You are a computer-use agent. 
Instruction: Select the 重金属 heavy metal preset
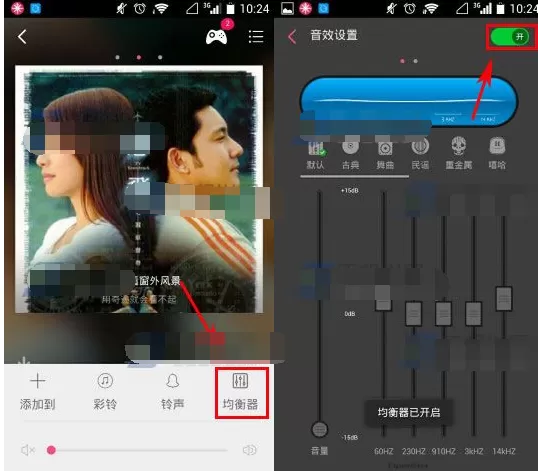(x=458, y=154)
